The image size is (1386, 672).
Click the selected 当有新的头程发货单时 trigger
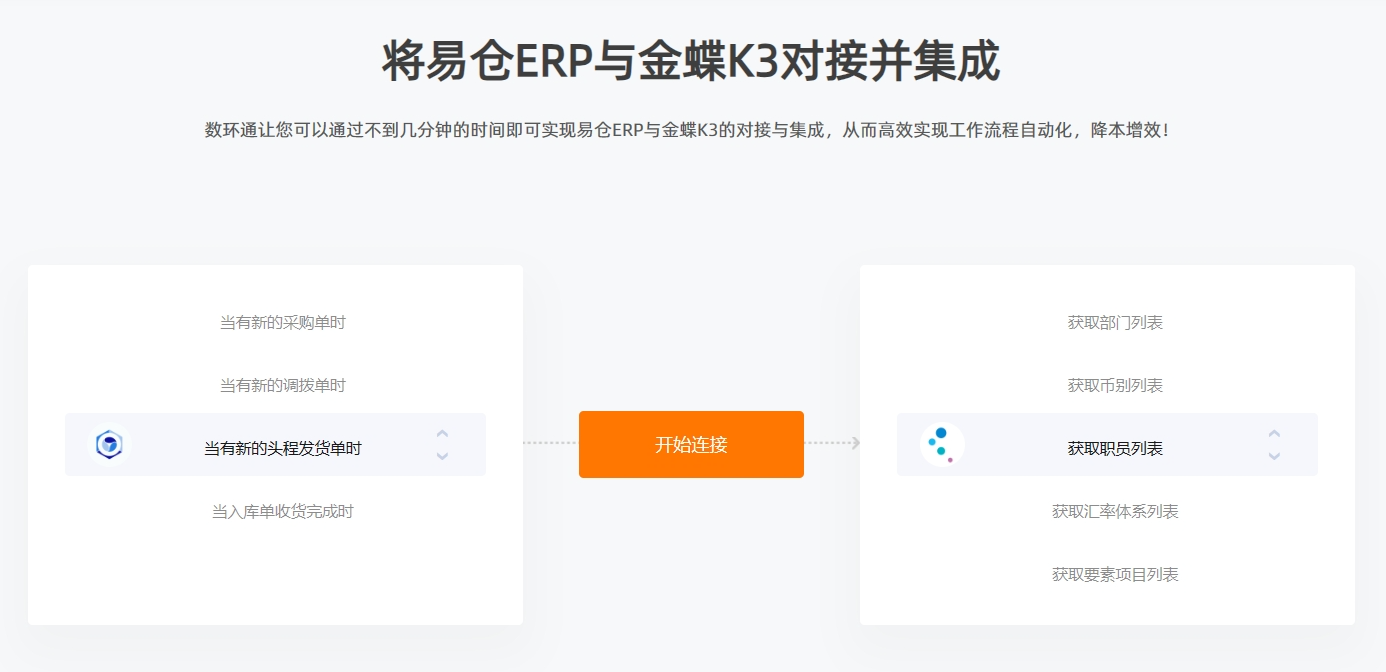(x=283, y=449)
